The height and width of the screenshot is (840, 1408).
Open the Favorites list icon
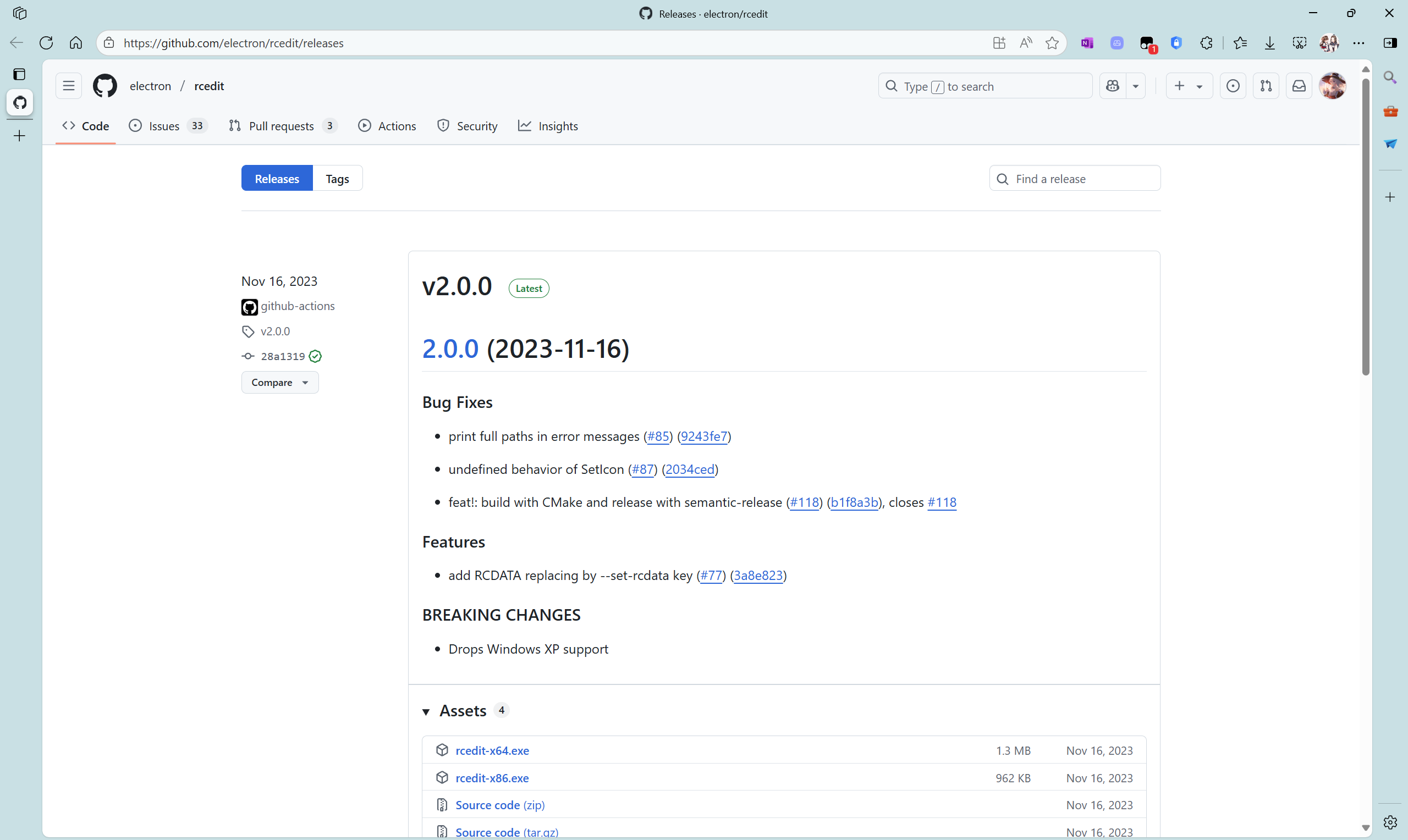[x=1240, y=43]
